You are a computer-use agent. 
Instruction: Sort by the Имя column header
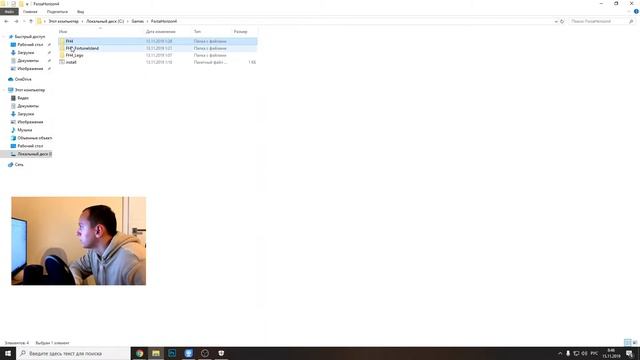(x=63, y=31)
